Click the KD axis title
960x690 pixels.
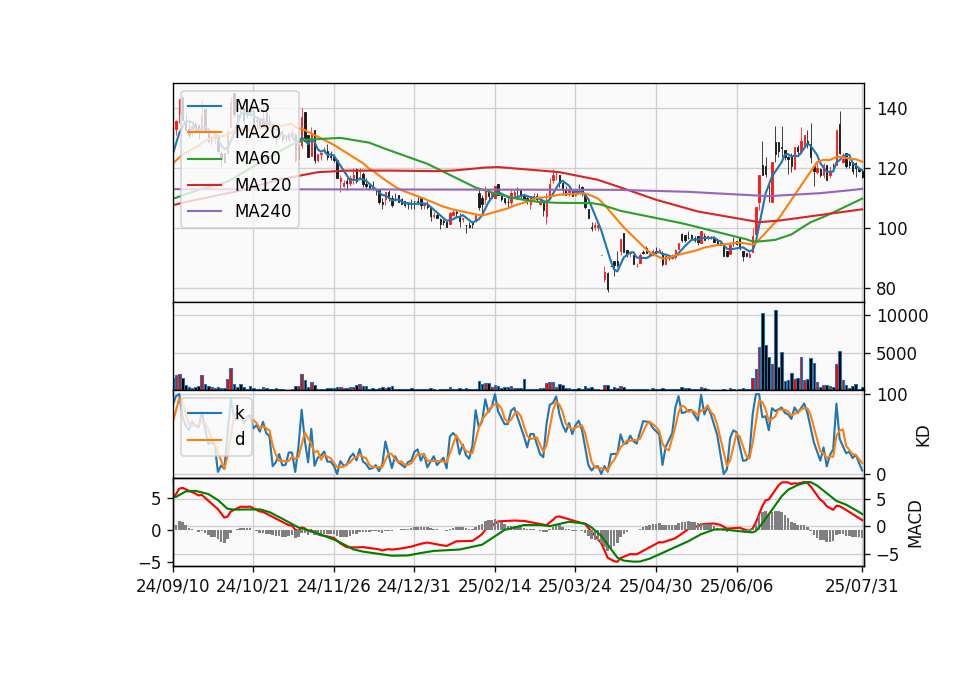click(x=923, y=437)
